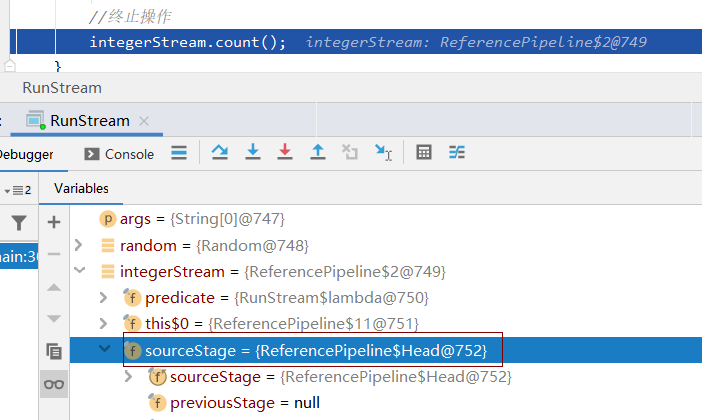Click the code fold marker in gutter

tap(9, 66)
